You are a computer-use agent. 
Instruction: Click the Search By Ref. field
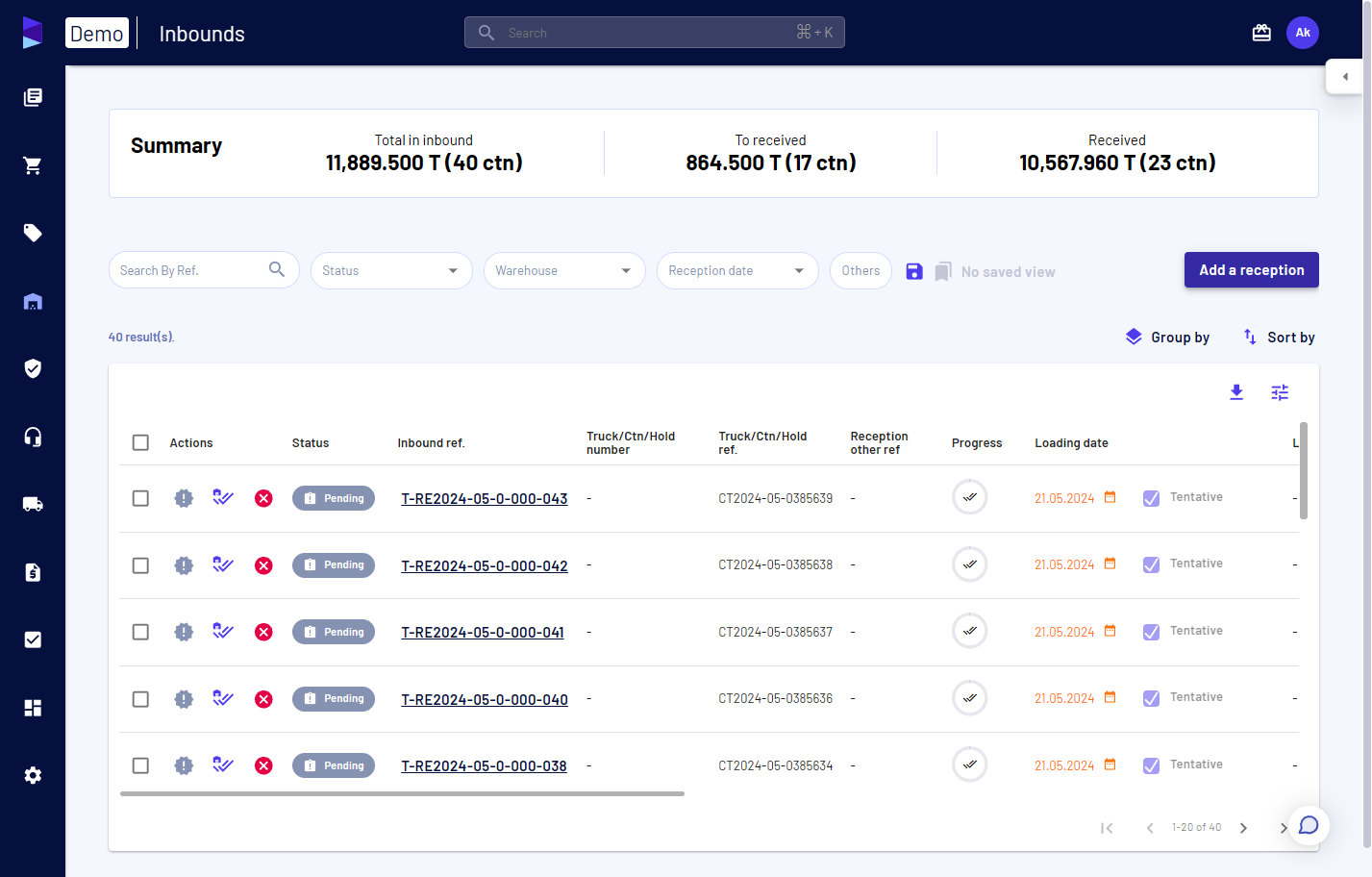point(204,270)
